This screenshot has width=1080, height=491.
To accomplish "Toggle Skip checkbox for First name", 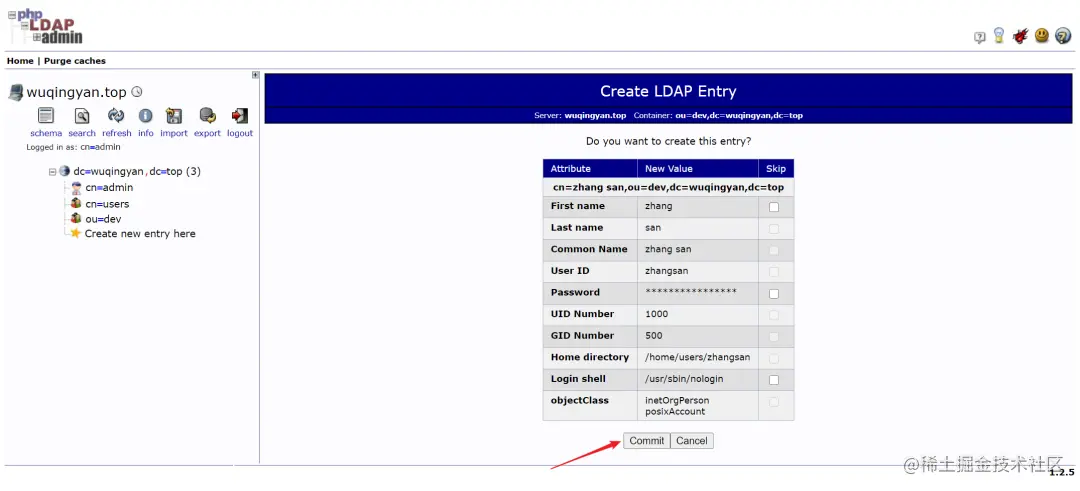I will pyautogui.click(x=774, y=207).
